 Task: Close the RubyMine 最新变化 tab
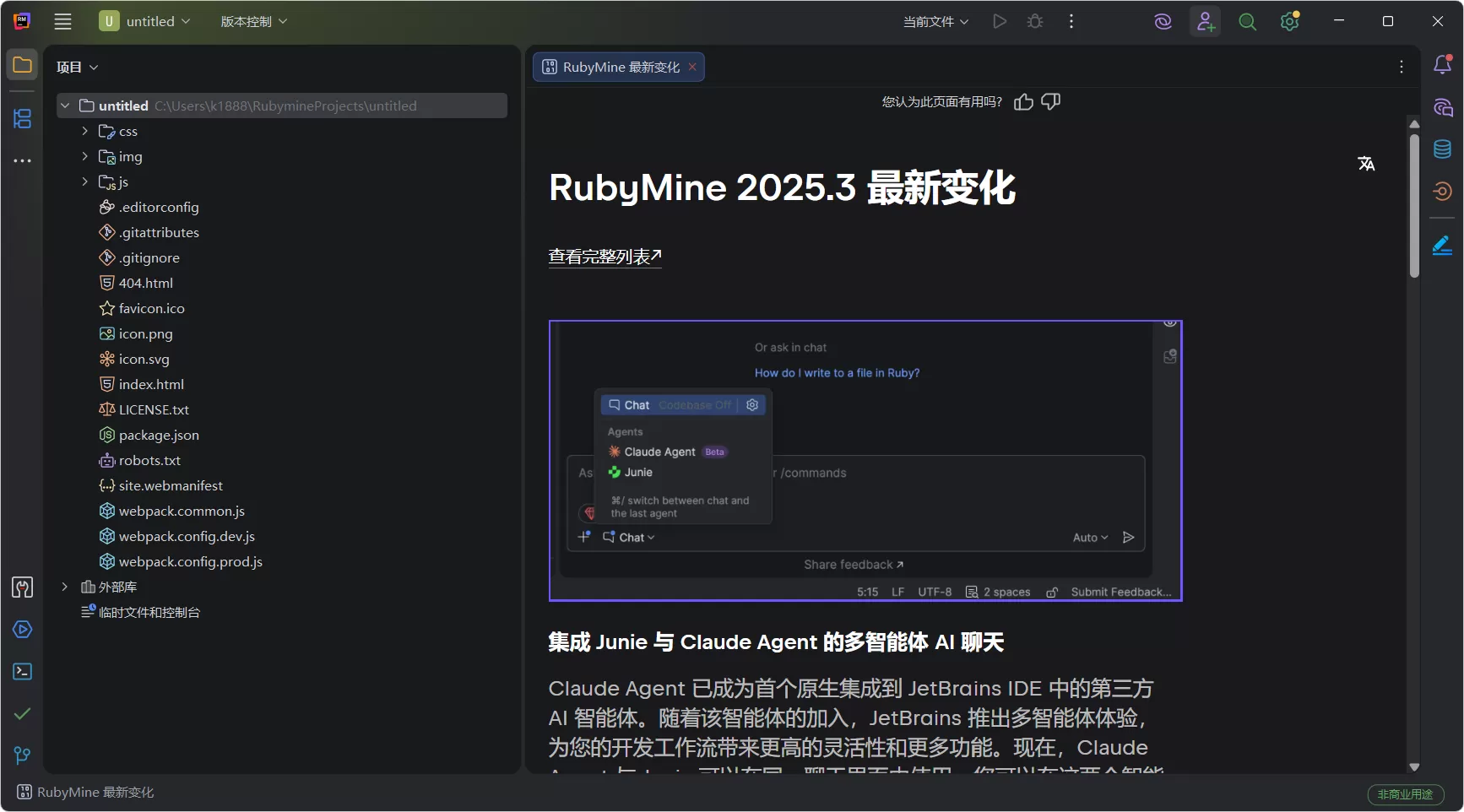[x=692, y=67]
